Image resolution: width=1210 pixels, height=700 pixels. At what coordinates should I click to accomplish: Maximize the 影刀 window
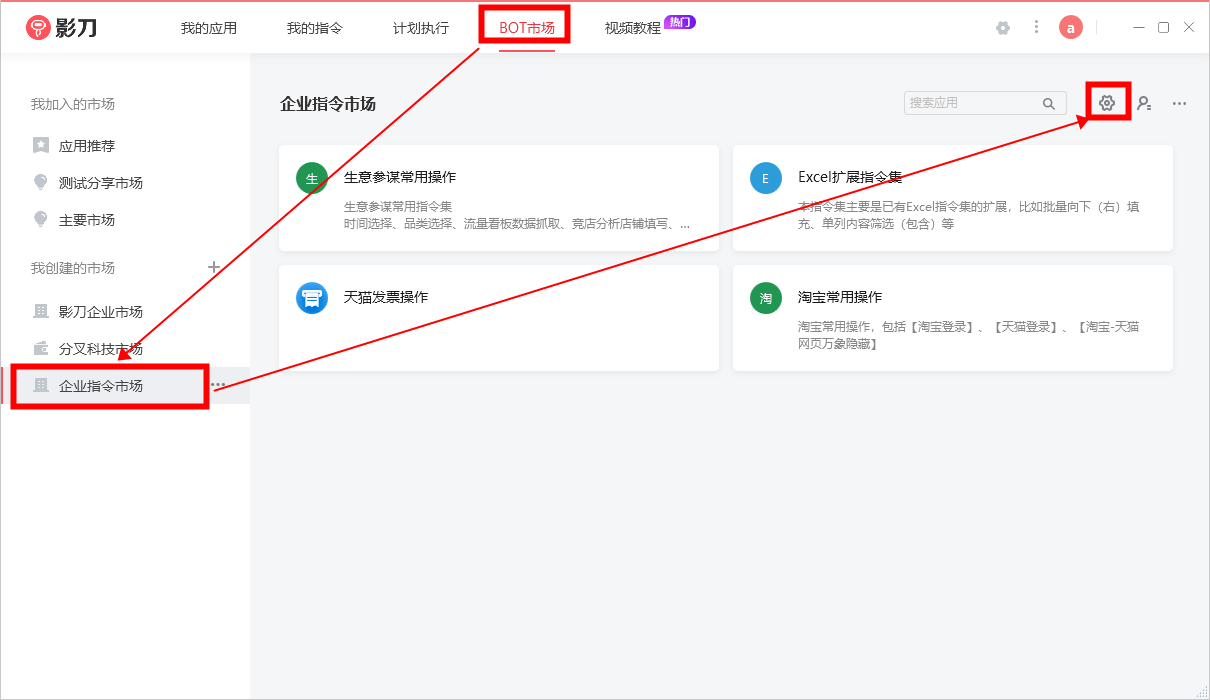pyautogui.click(x=1163, y=27)
